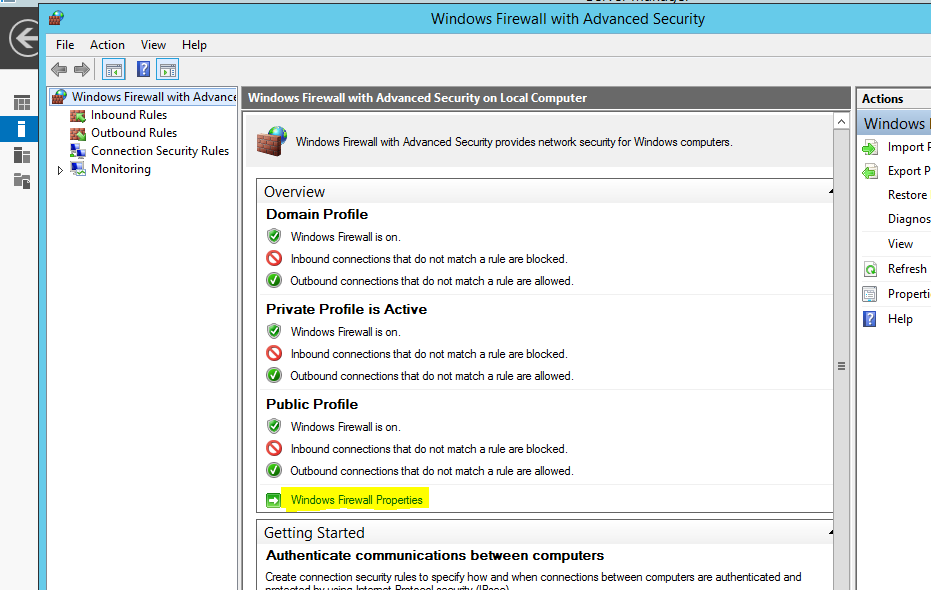Viewport: 931px width, 590px height.
Task: Click Private Profile outbound allowed text
Action: [x=432, y=376]
